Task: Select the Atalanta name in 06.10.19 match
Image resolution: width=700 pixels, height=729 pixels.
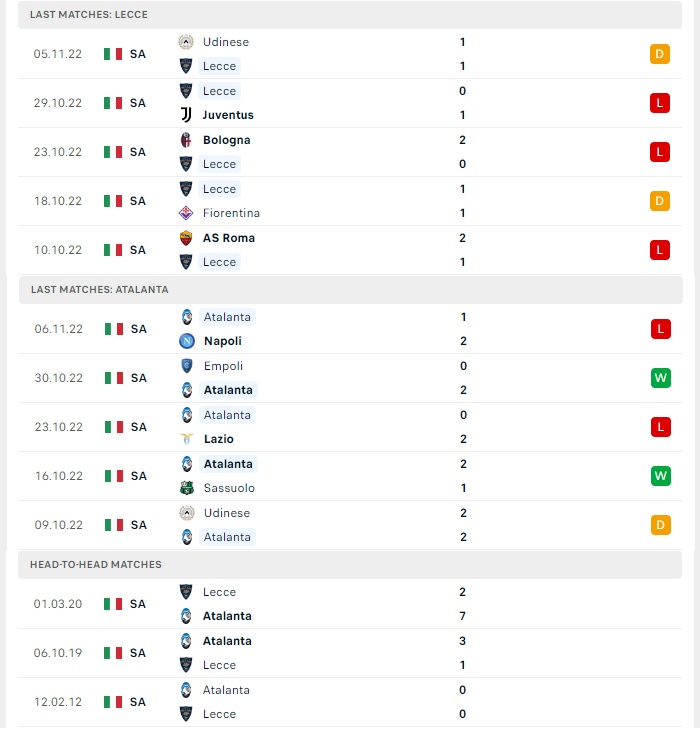Action: tap(227, 641)
